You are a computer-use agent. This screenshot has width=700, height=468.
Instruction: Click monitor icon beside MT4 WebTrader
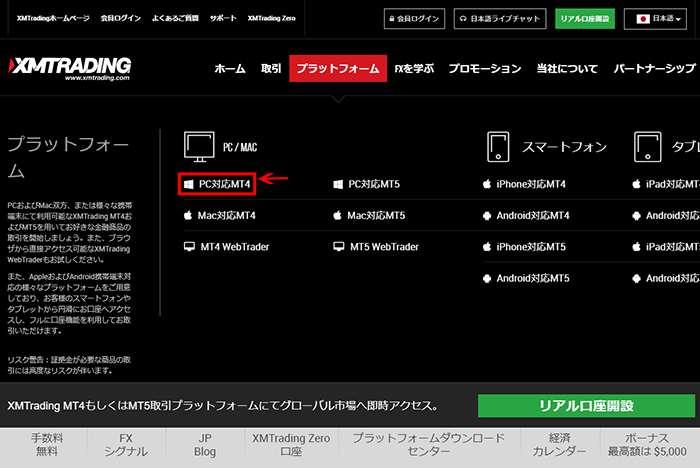click(189, 247)
